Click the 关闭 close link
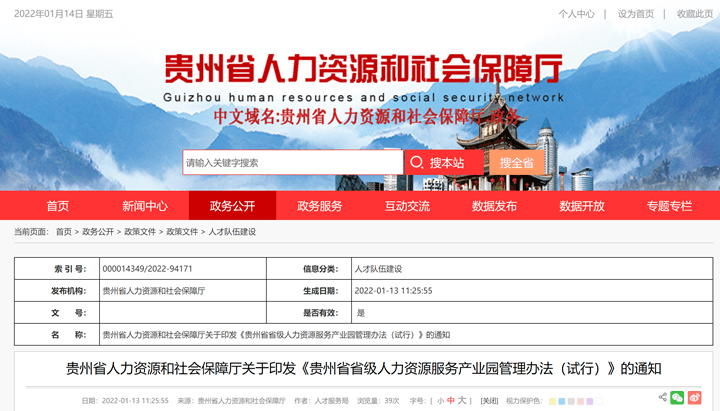This screenshot has height=411, width=720. [x=489, y=401]
